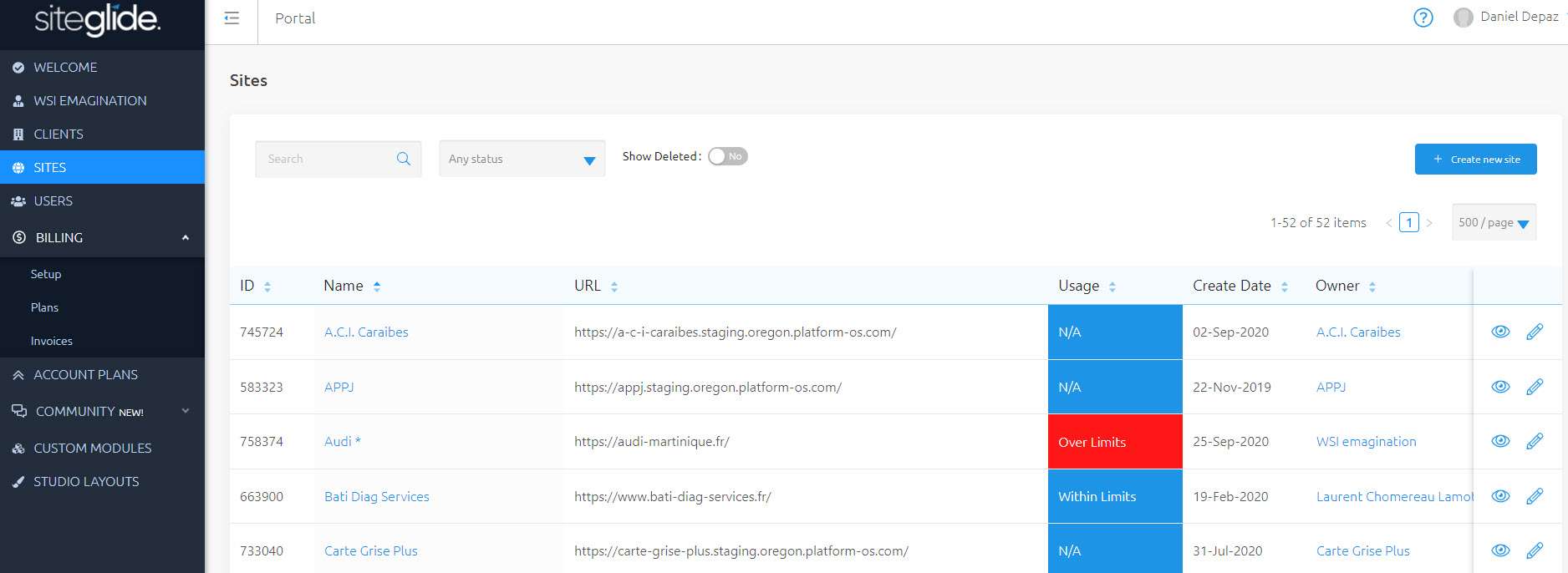Open the Carte Grise Plus site link

click(x=371, y=550)
